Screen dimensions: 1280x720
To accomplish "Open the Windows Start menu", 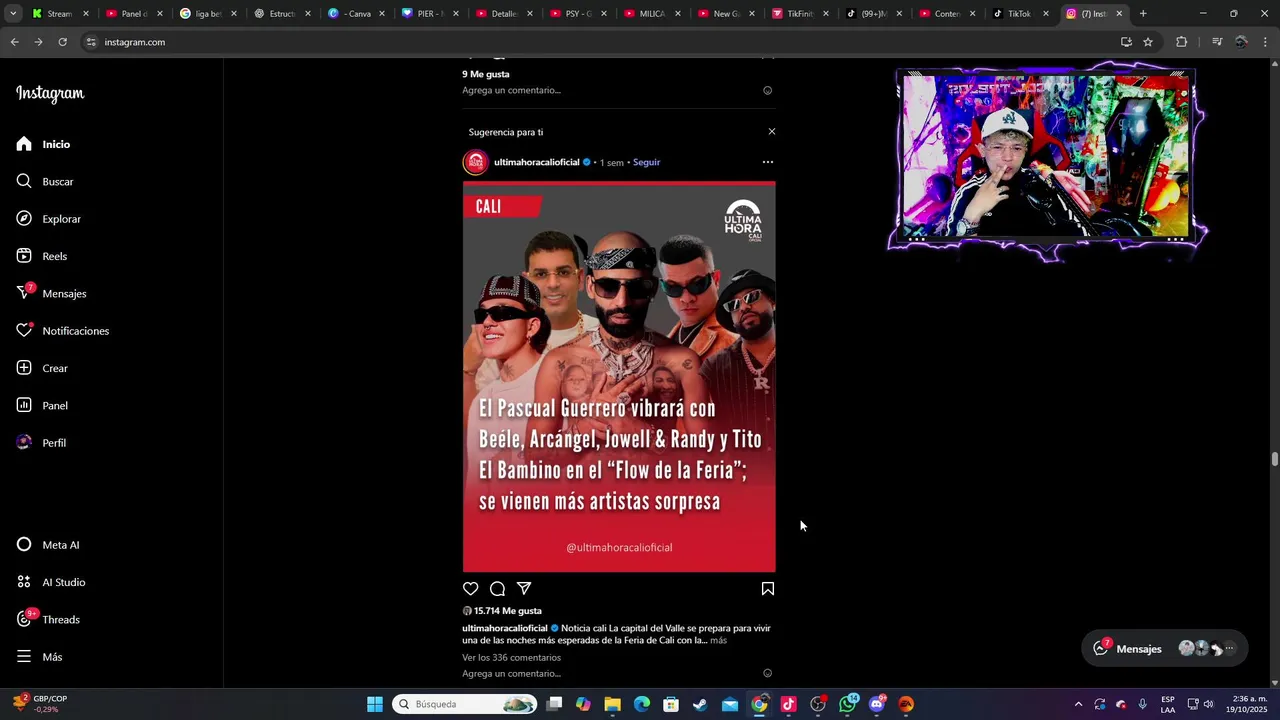I will [375, 704].
